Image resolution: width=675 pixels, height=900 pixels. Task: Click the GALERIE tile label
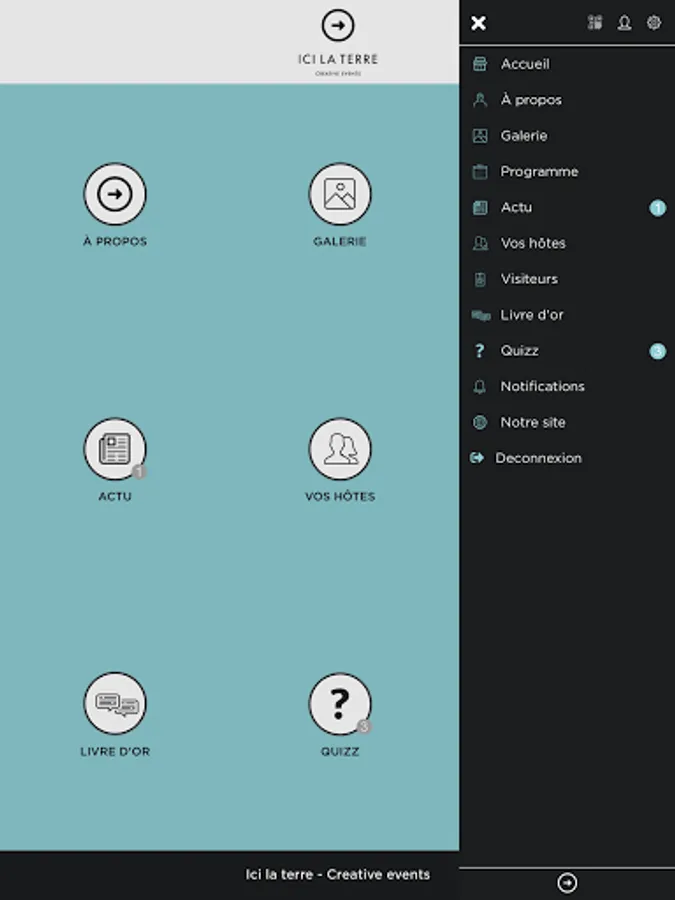pyautogui.click(x=340, y=241)
